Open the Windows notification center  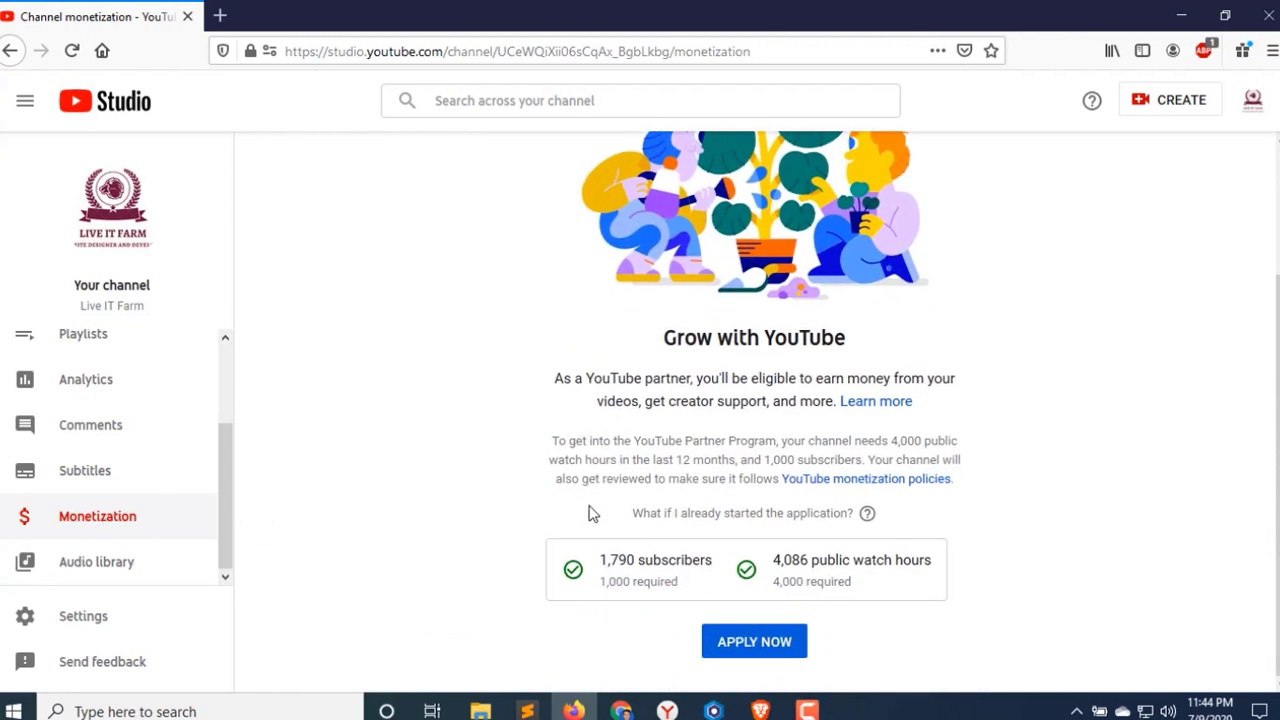pyautogui.click(x=1259, y=711)
